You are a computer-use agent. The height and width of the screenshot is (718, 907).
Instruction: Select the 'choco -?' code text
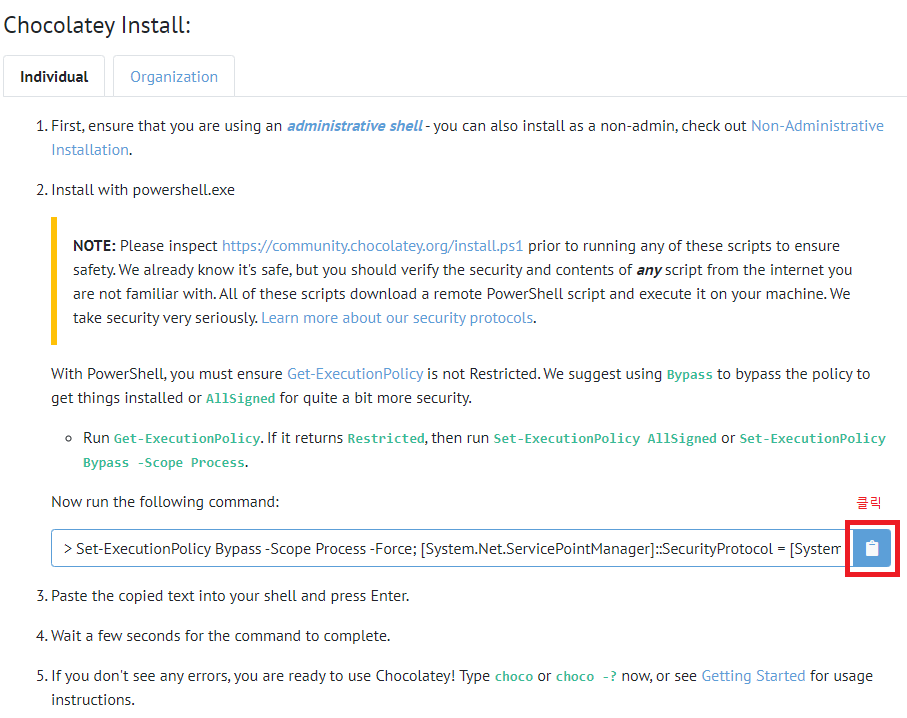pos(586,676)
